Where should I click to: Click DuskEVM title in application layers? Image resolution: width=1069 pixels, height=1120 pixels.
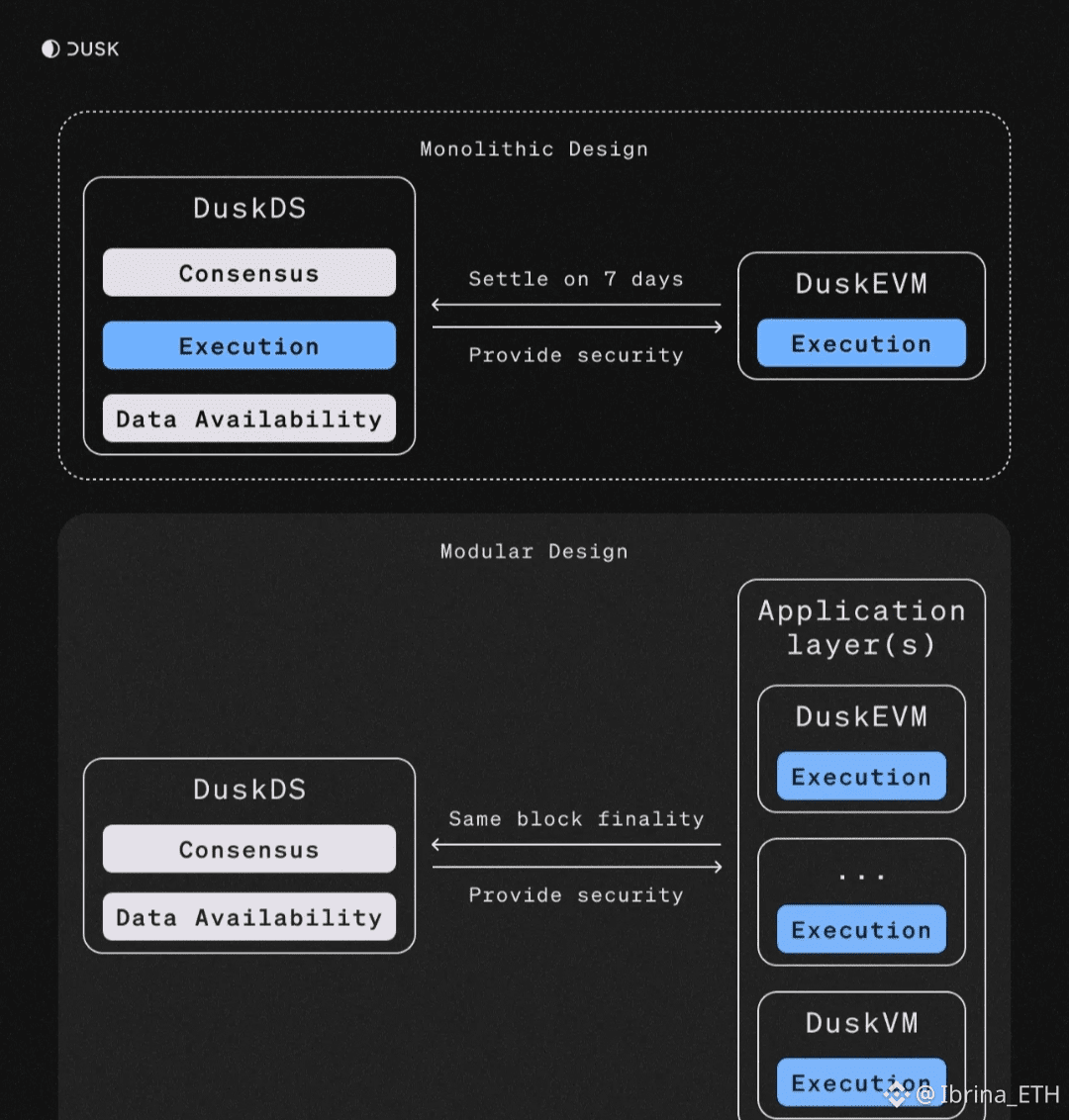[862, 716]
